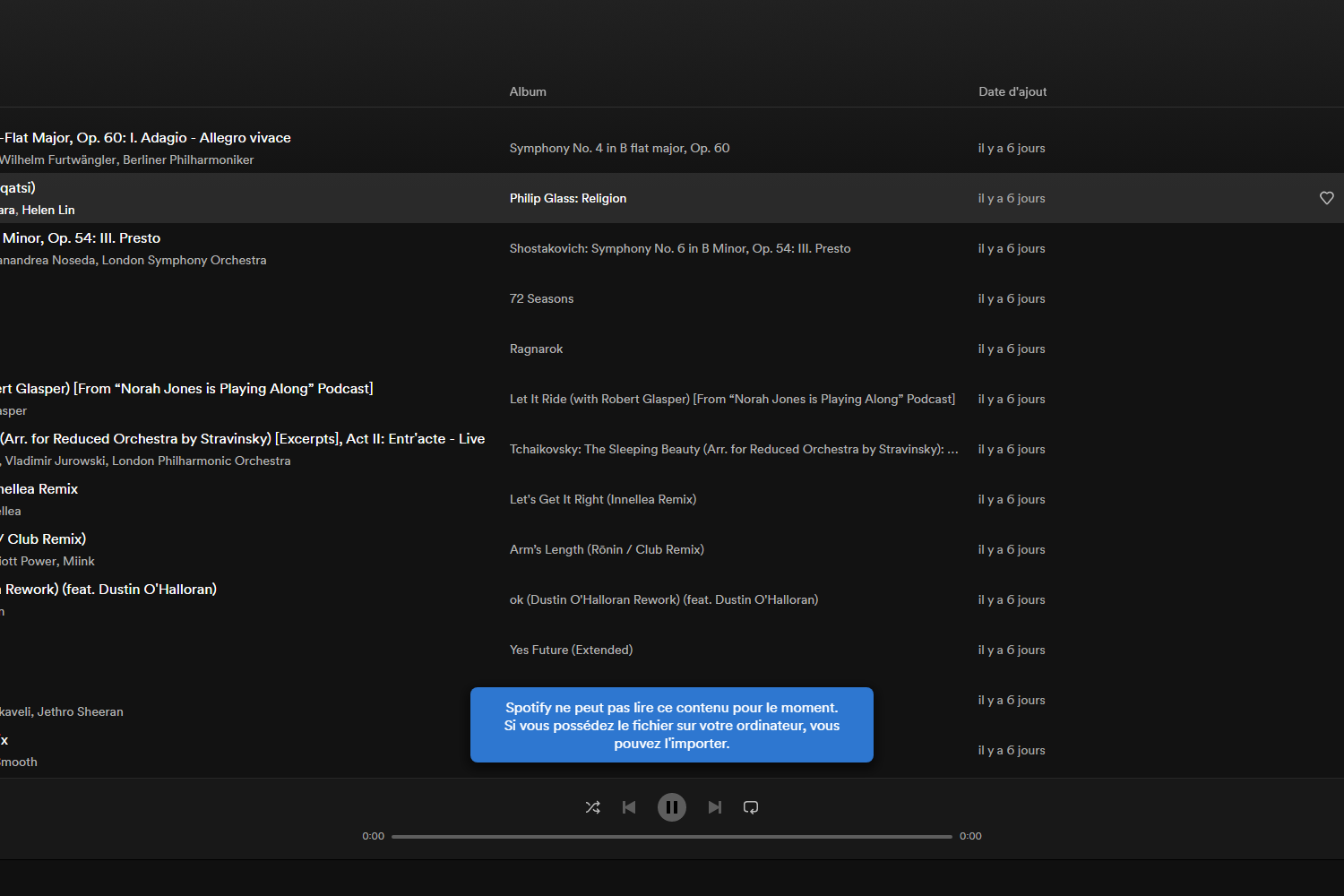
Task: Open ok (Dustin O'Halloran Rework) album
Action: 664,599
